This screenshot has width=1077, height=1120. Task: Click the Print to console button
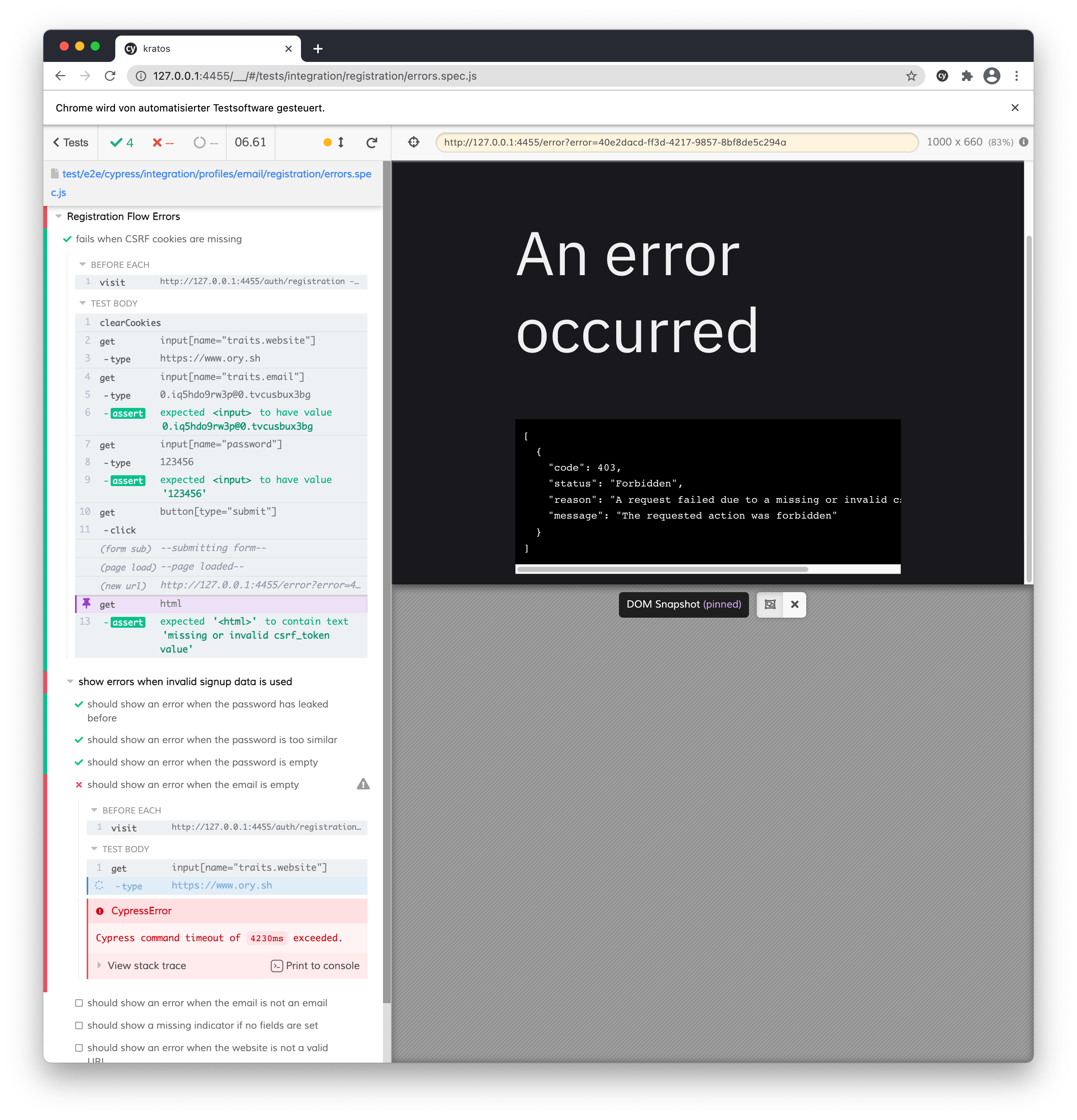tap(315, 965)
